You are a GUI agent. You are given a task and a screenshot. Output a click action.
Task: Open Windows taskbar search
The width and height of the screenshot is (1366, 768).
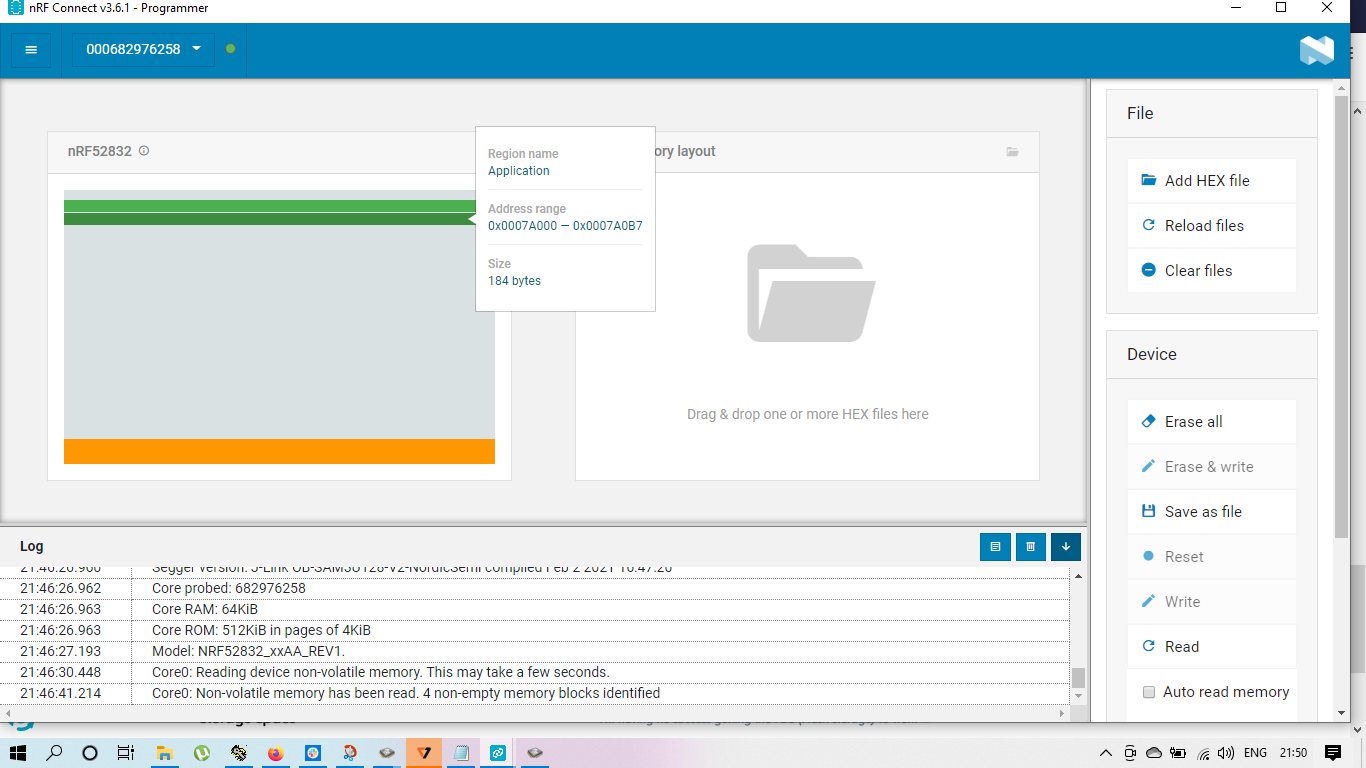[54, 753]
